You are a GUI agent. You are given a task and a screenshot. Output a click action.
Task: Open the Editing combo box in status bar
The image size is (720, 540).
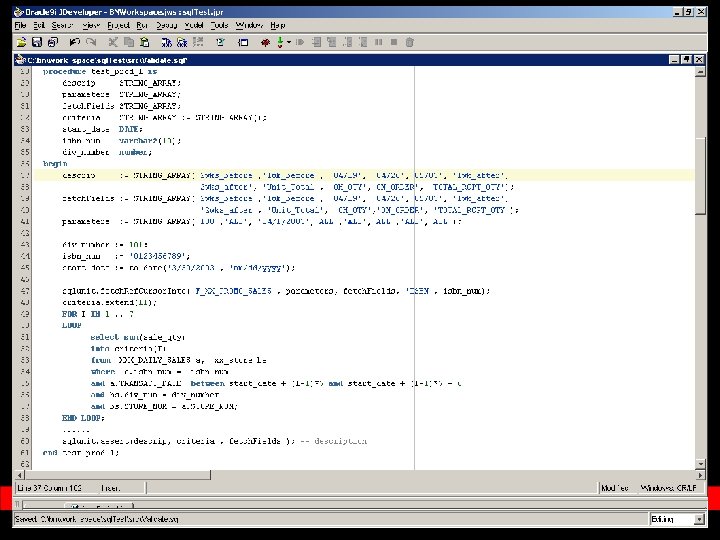pos(677,519)
